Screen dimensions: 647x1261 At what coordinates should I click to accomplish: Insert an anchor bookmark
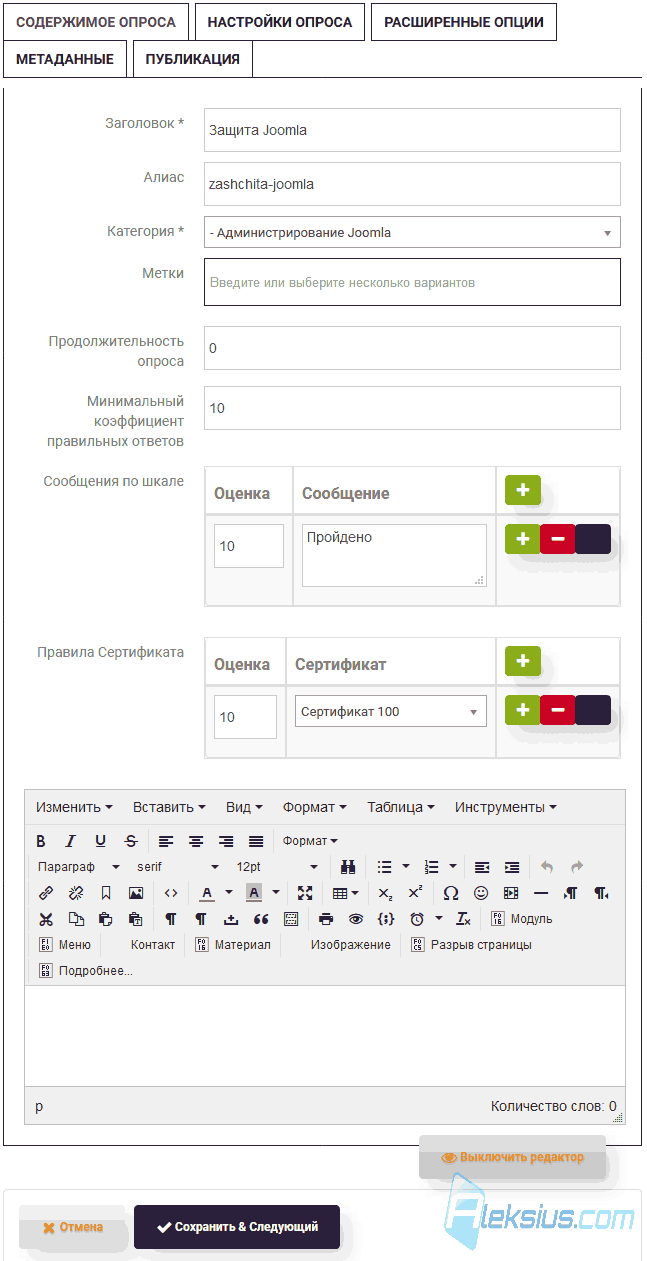pos(106,893)
